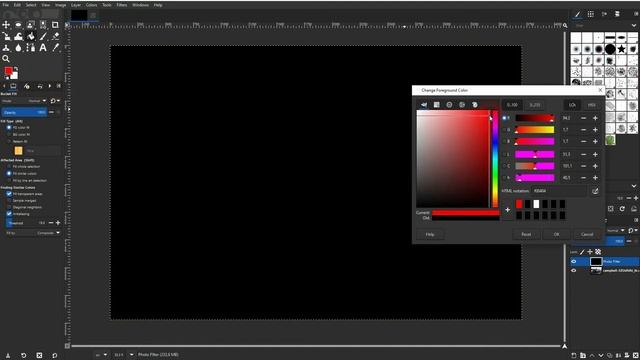Select the Text tool

(x=43, y=48)
